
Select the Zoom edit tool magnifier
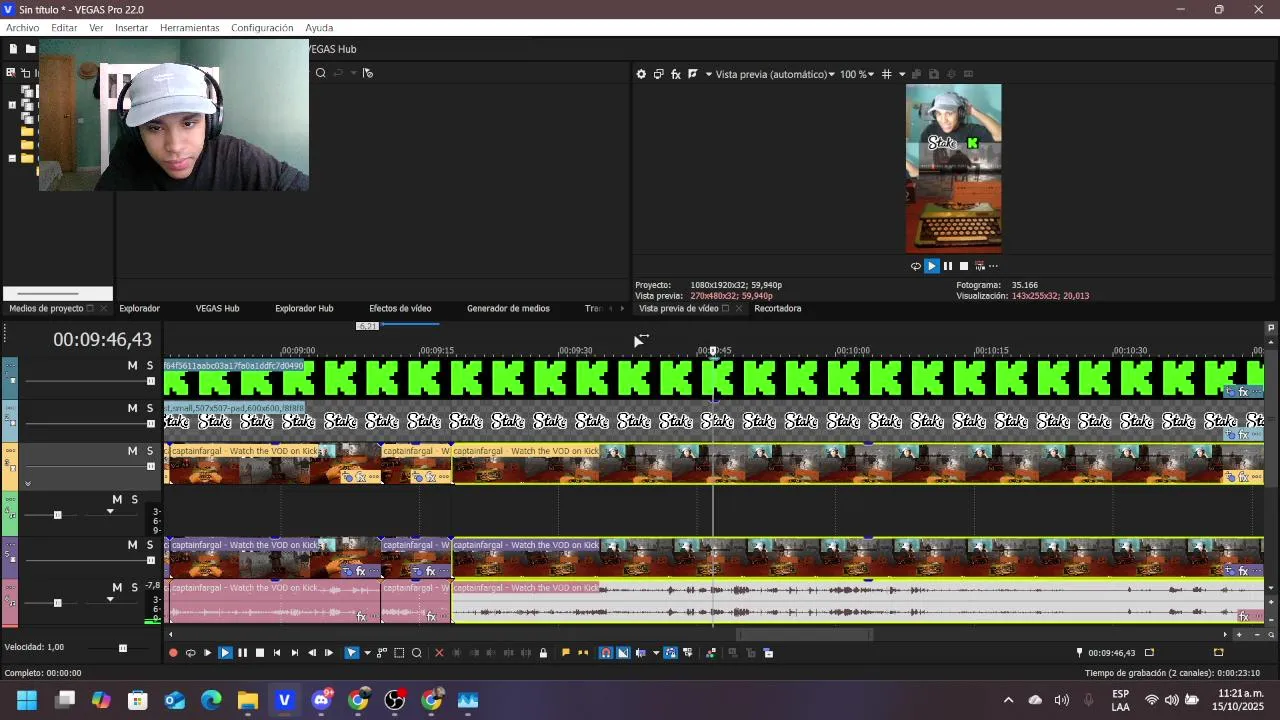point(417,653)
